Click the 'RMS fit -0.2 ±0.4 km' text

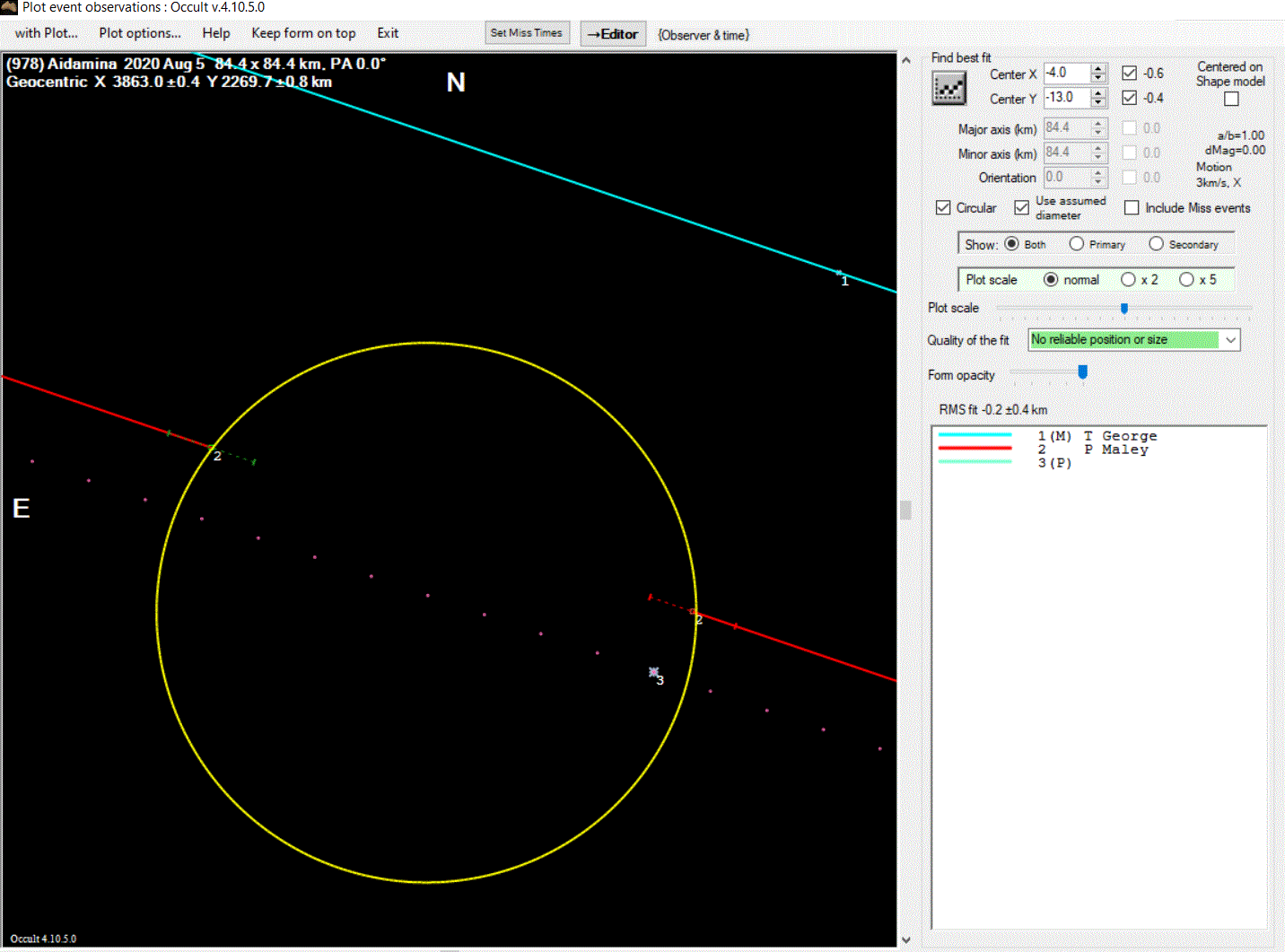click(992, 409)
